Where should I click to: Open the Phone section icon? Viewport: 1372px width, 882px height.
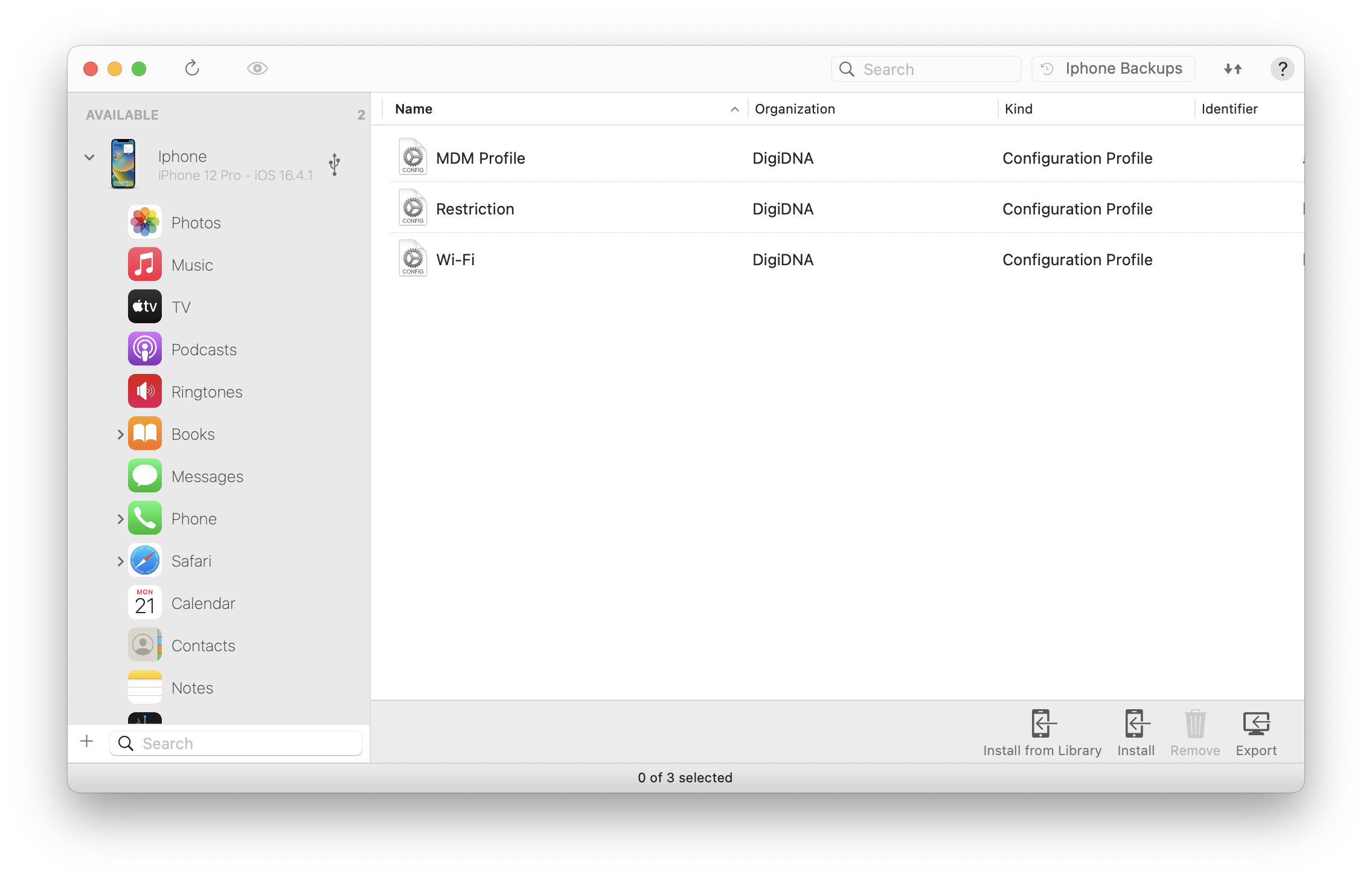pyautogui.click(x=145, y=518)
